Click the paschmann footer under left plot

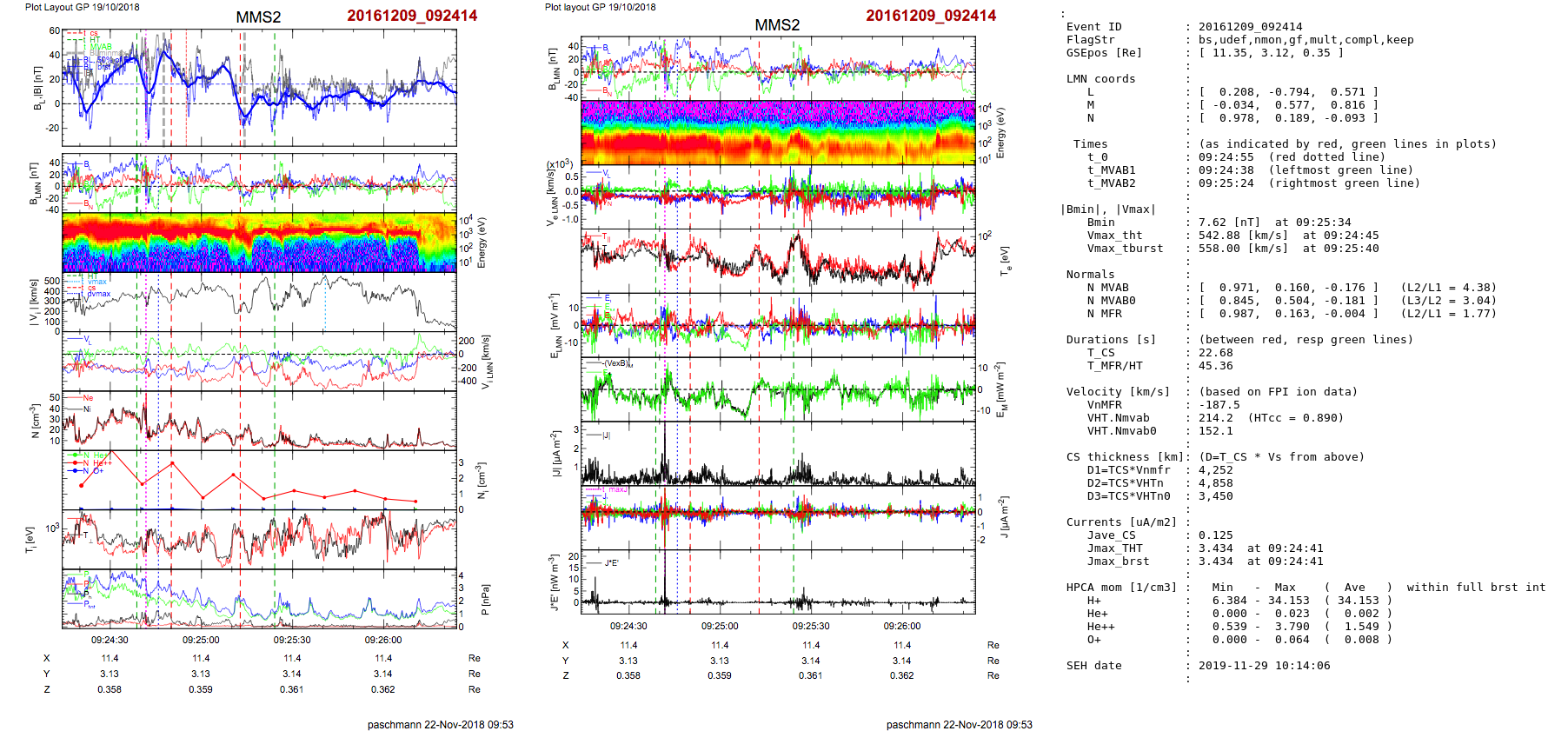440,724
